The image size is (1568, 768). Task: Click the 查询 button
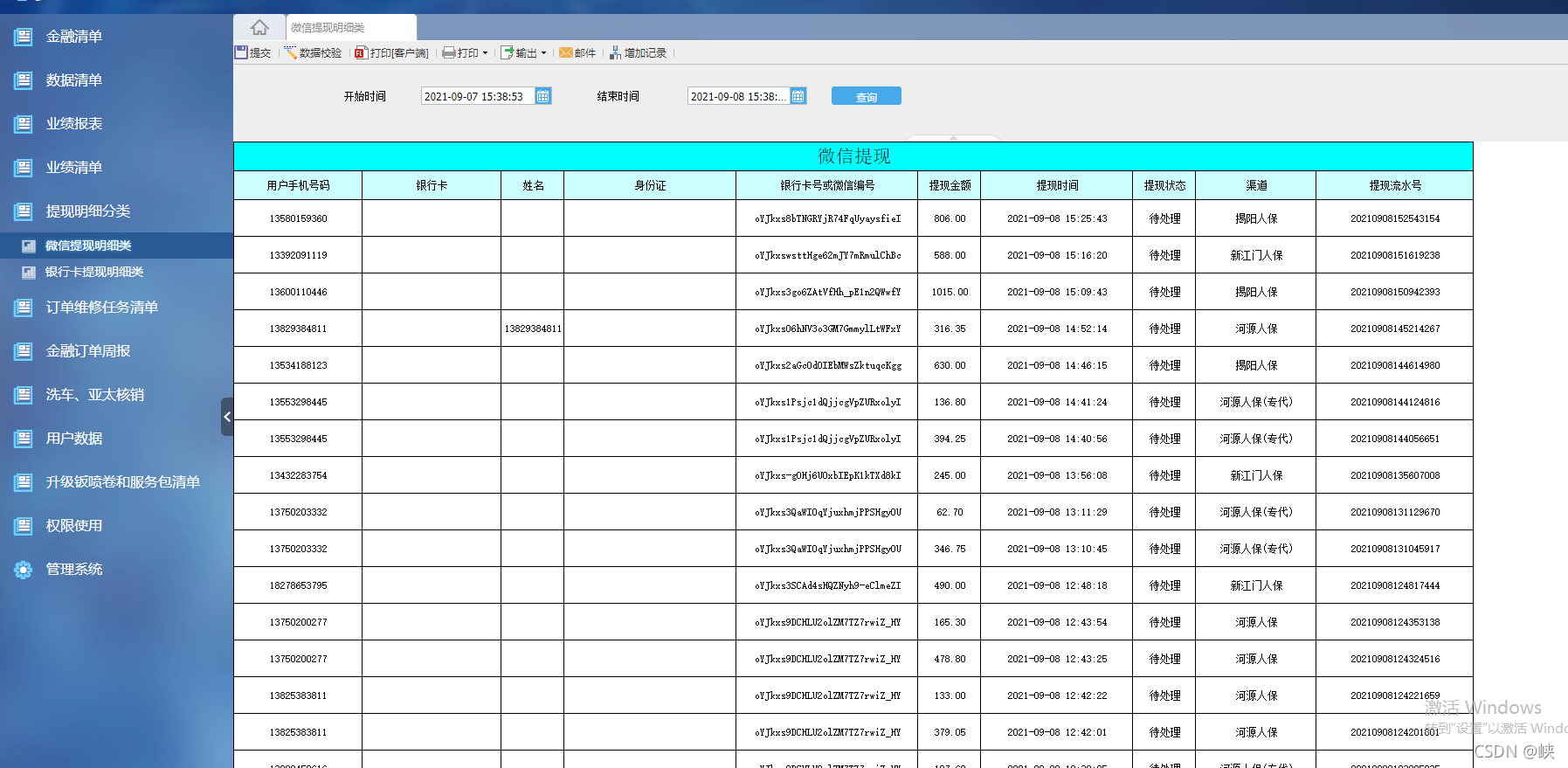tap(866, 96)
